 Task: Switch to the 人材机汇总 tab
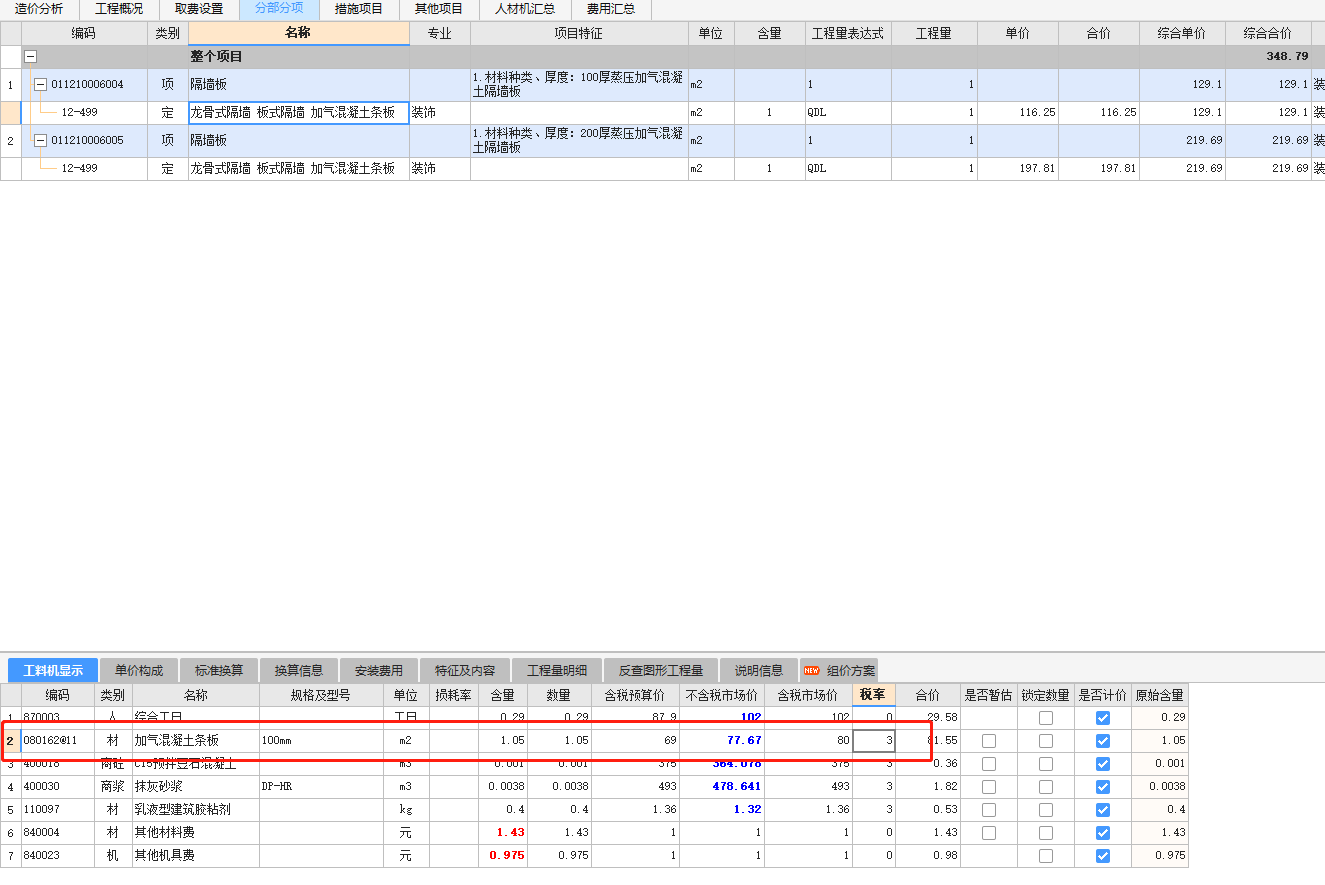(x=525, y=9)
